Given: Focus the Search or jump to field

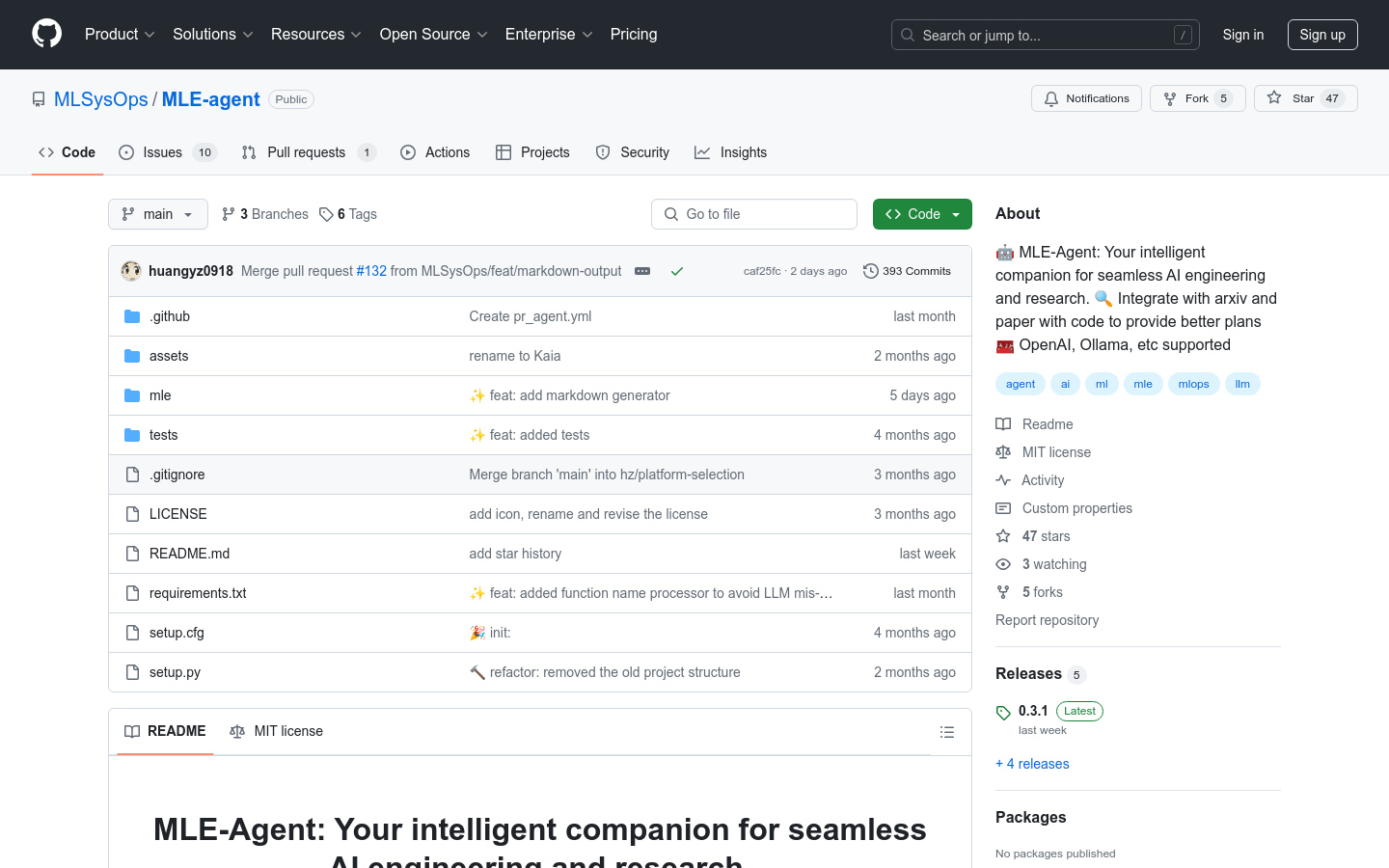Looking at the screenshot, I should coord(1046,35).
